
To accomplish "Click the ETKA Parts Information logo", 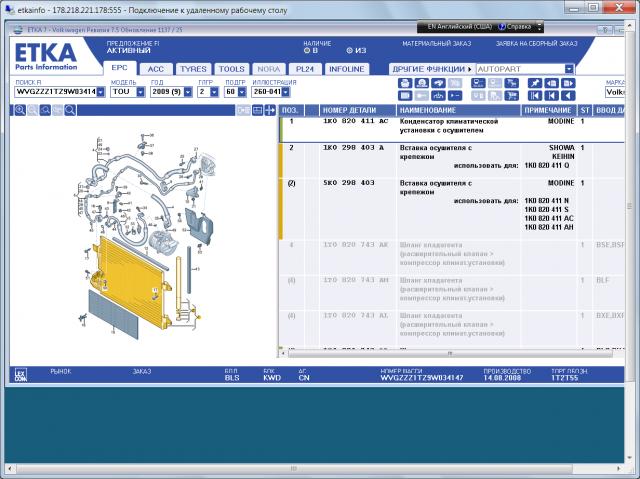I will (46, 56).
